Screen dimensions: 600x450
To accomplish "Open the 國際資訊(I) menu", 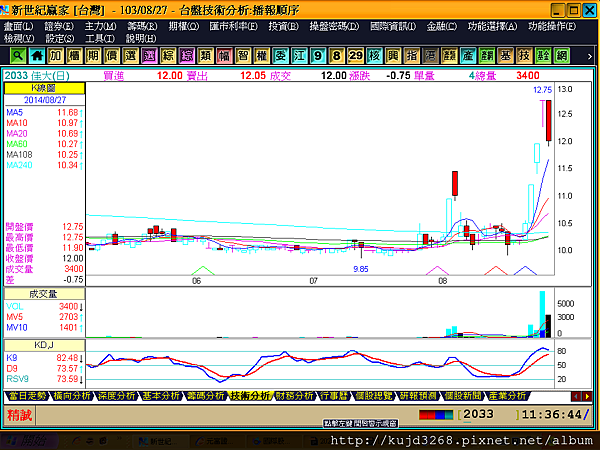I will coord(393,26).
